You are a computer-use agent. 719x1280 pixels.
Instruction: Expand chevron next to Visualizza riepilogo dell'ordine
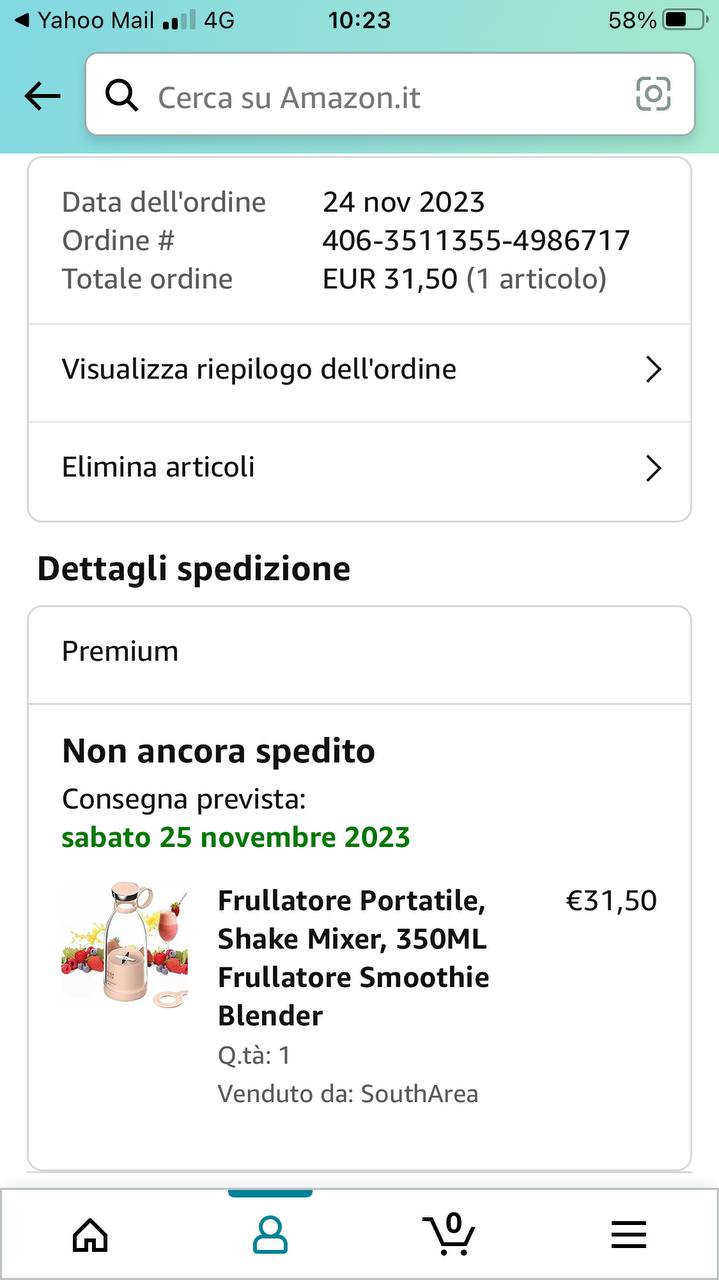tap(654, 370)
